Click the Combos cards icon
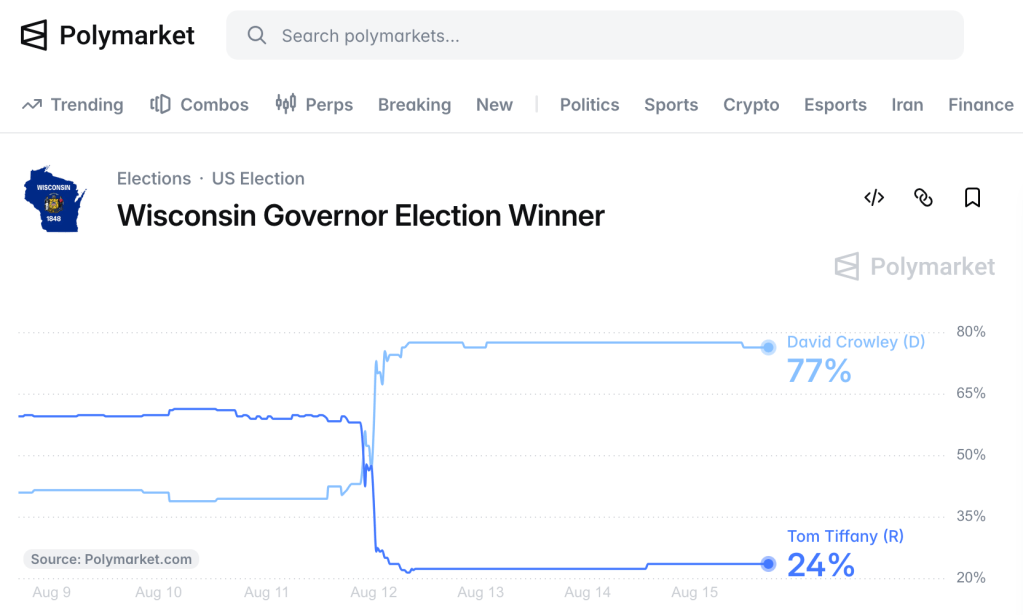 pyautogui.click(x=160, y=104)
